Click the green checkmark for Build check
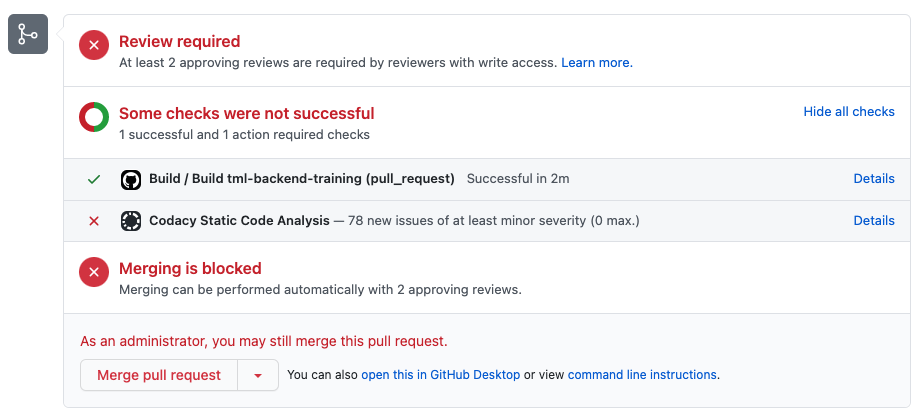This screenshot has height=415, width=923. tap(94, 179)
